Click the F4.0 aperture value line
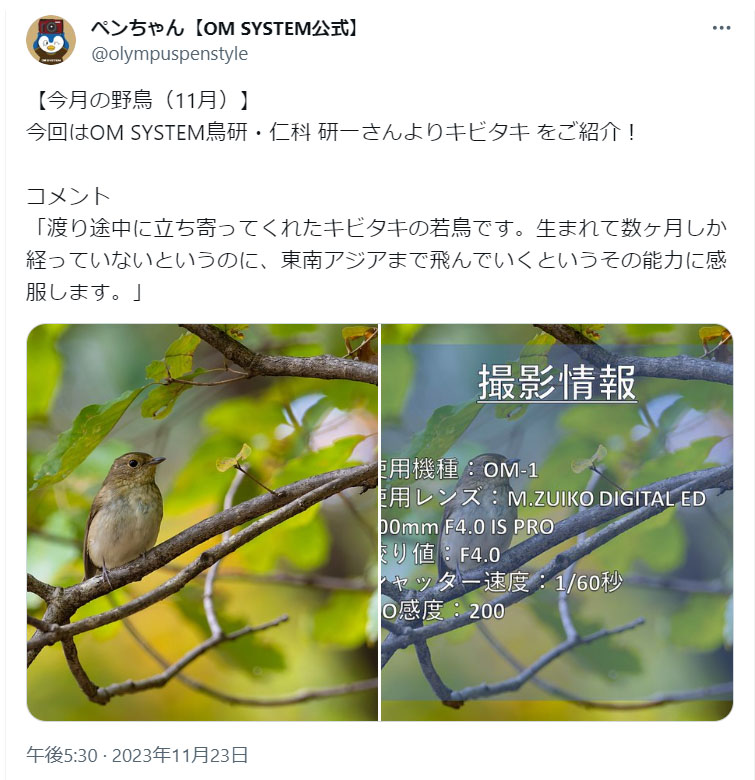The image size is (755, 780). click(441, 554)
